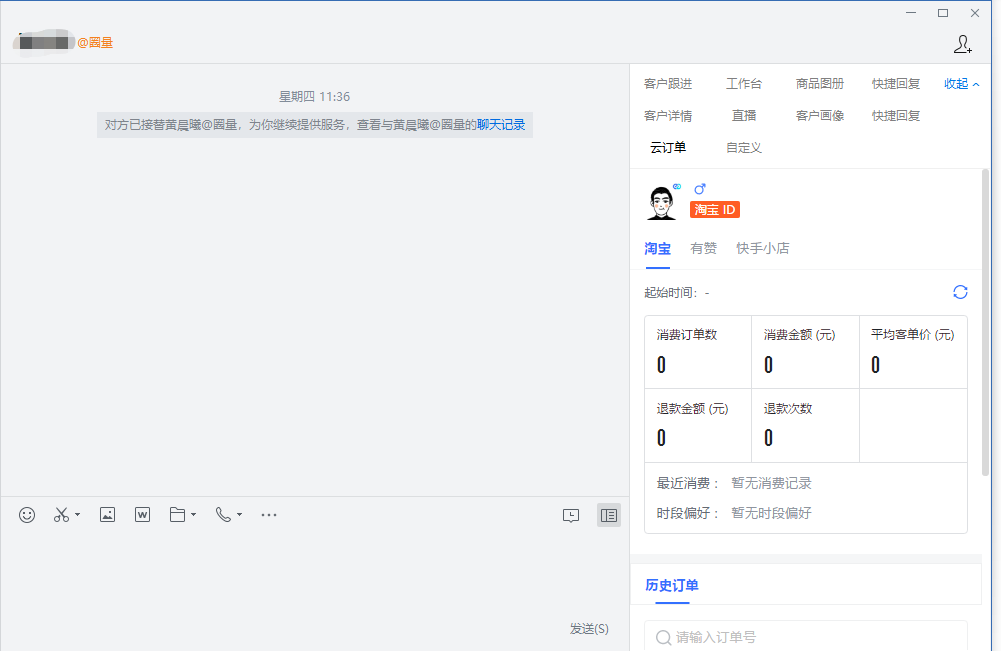
Task: Open the three-dots more options menu
Action: 268,515
